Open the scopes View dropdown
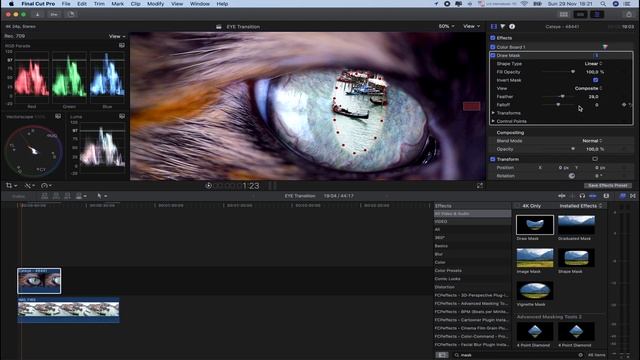Screen dimensions: 640x360 [x=117, y=36]
